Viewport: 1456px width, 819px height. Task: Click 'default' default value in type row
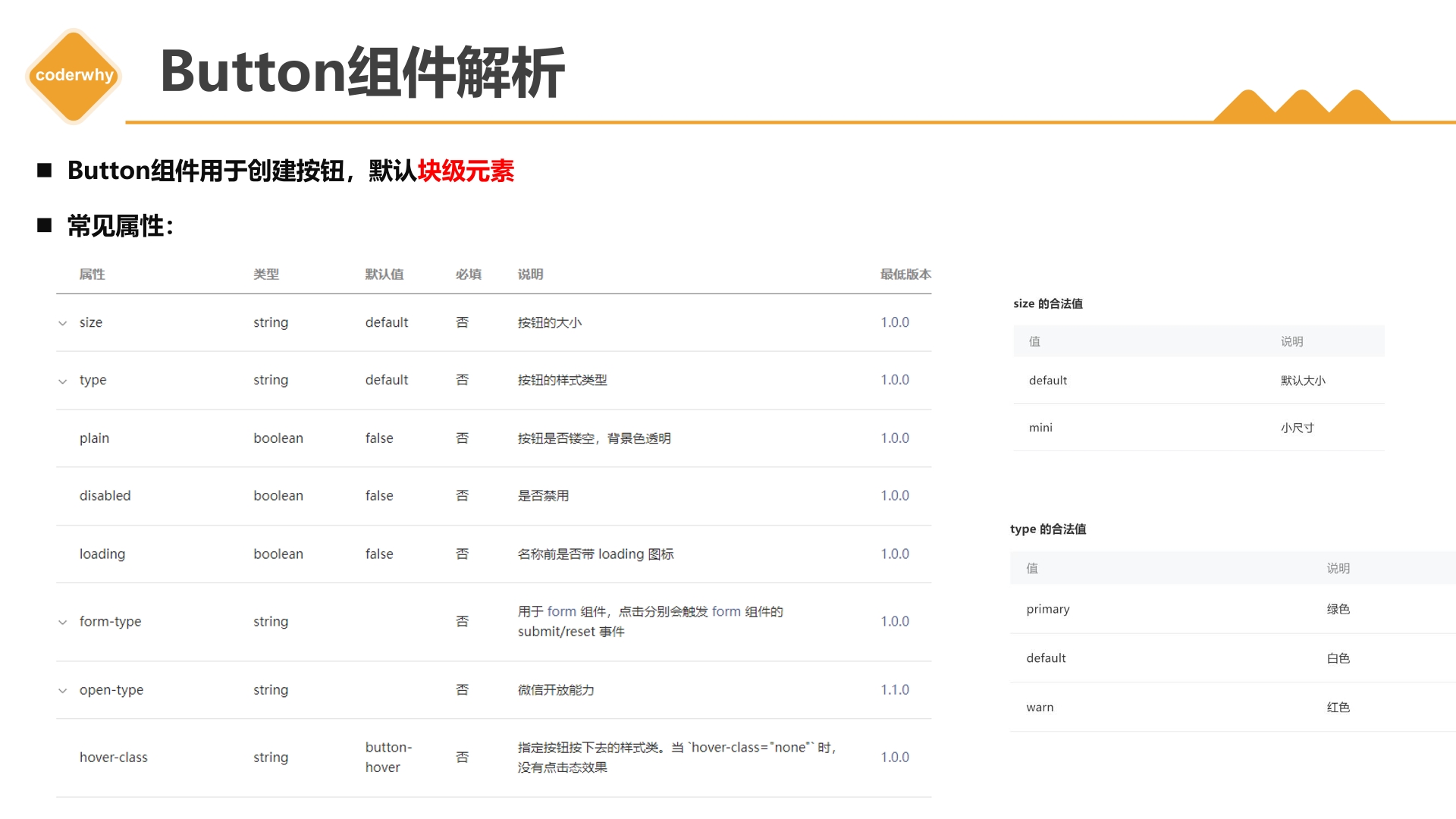[x=387, y=380]
